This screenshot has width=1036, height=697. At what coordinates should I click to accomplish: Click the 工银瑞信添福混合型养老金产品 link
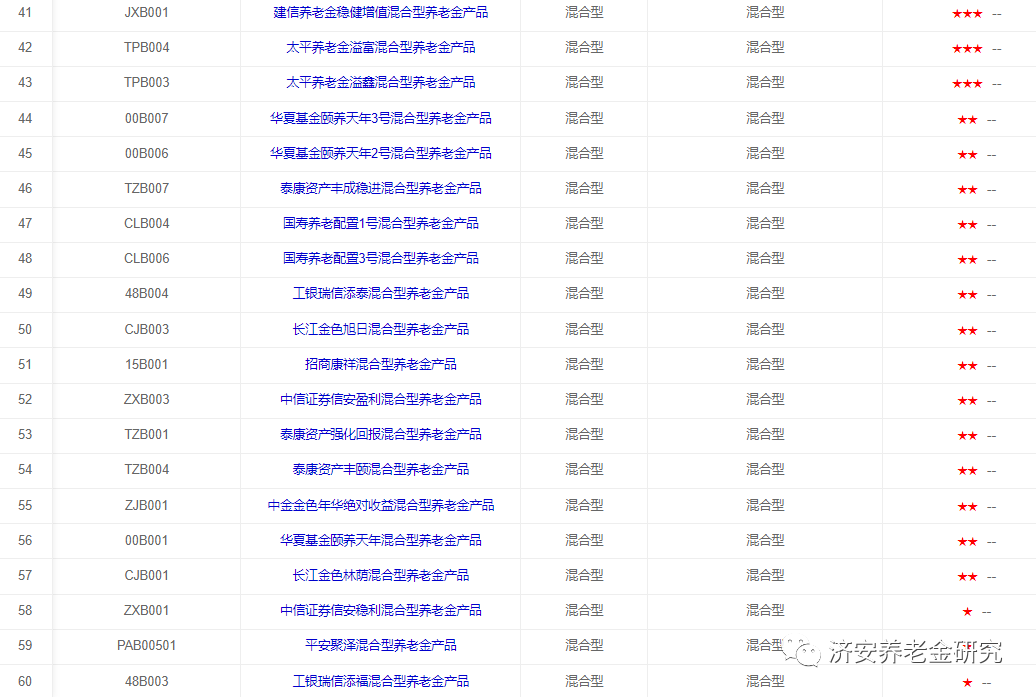coord(381,681)
